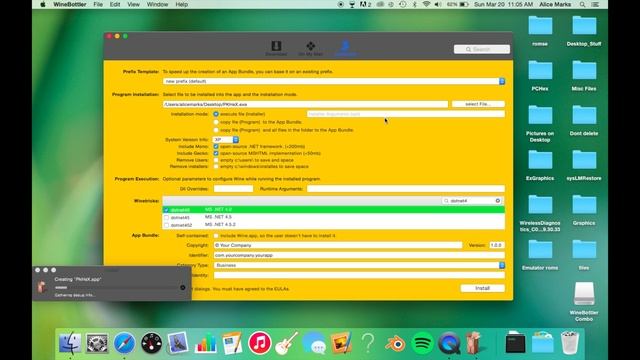Click the Runtime Arguments field
Screen dimensions: 640x360
click(406, 189)
